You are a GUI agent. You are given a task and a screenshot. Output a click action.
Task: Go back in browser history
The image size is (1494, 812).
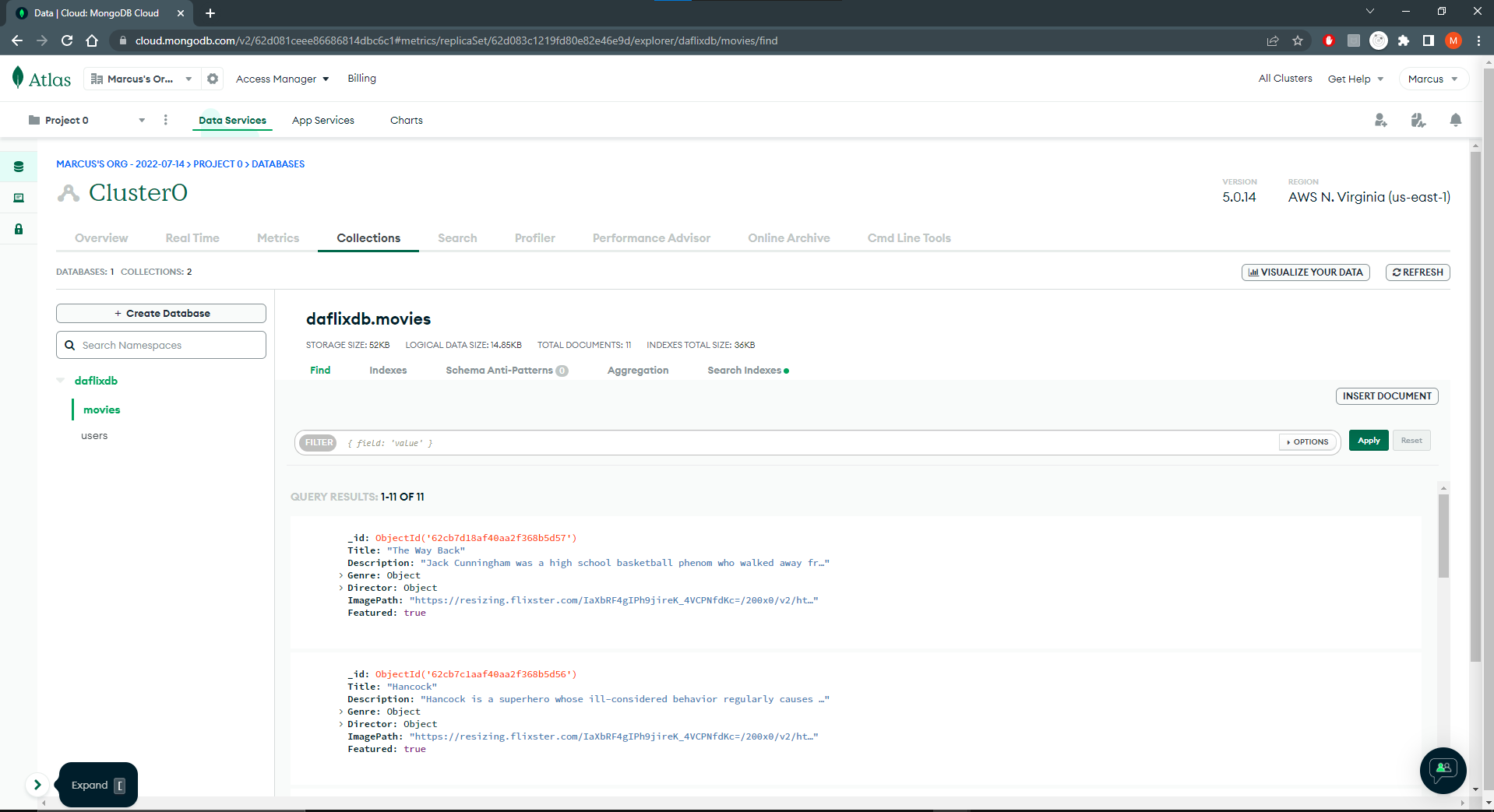pyautogui.click(x=17, y=40)
